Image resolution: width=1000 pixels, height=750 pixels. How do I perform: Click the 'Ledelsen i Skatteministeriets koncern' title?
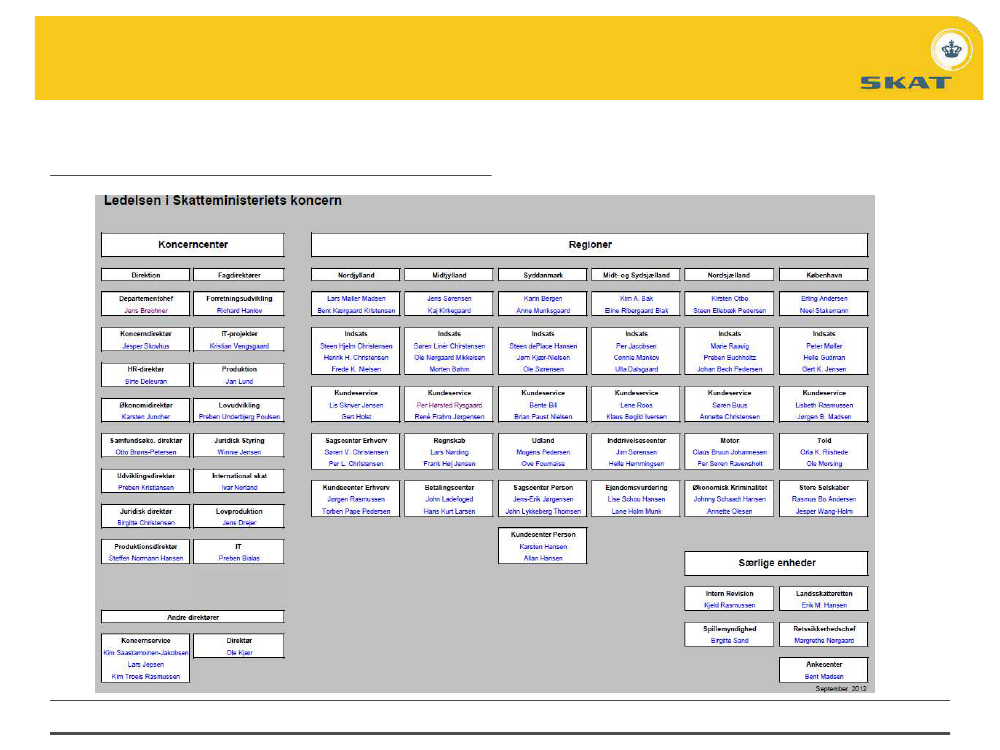[x=223, y=200]
